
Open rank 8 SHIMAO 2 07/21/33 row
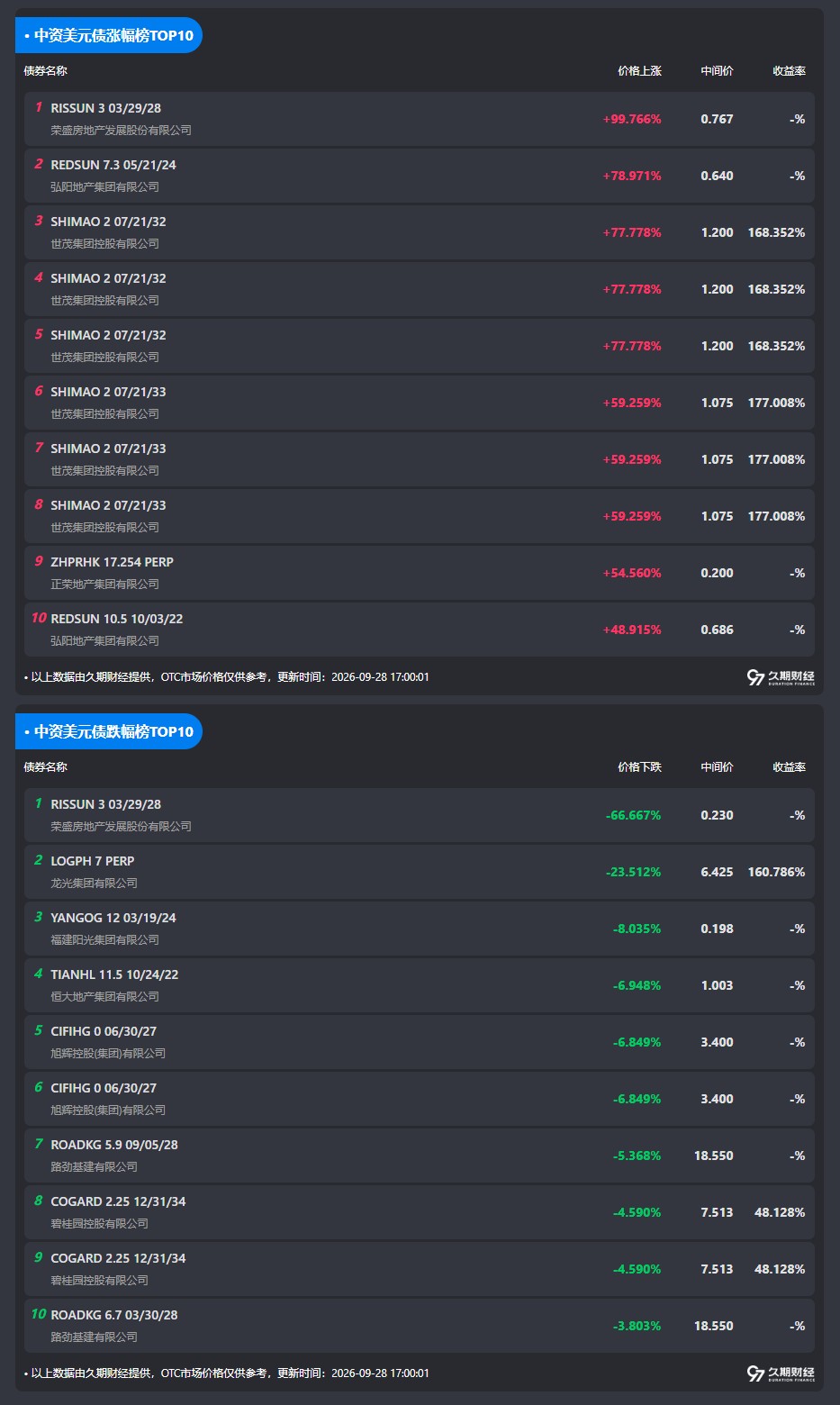coord(420,516)
